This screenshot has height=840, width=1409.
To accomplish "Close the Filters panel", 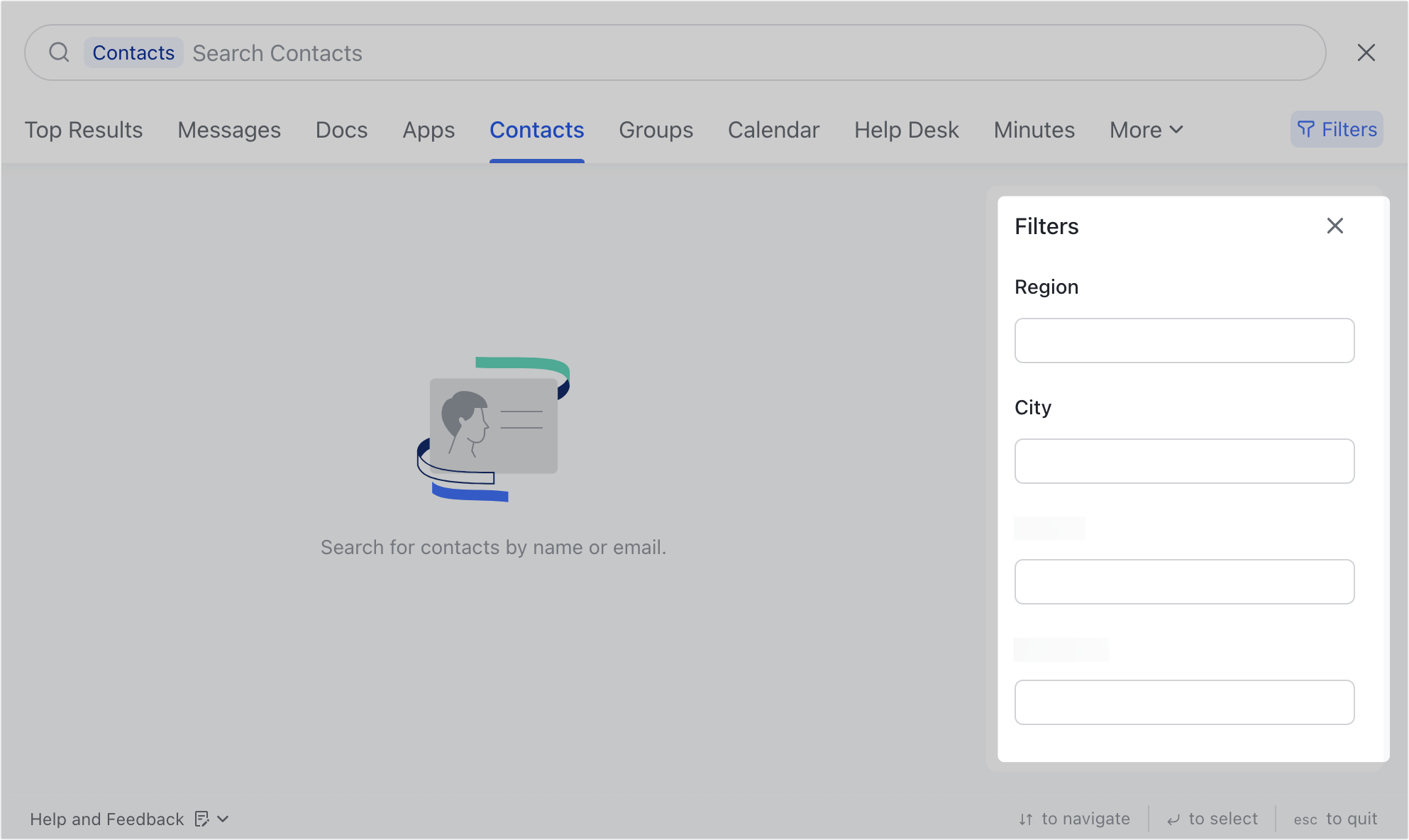I will coord(1335,226).
